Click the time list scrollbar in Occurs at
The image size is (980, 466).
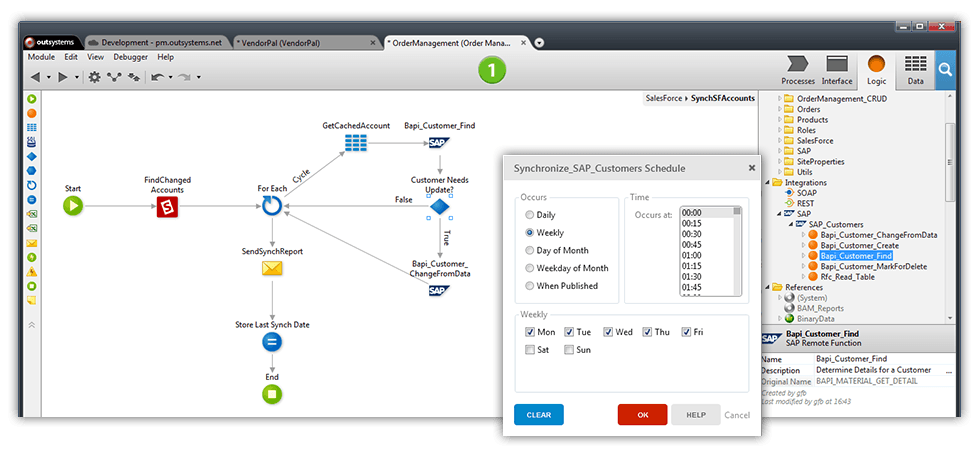pos(737,250)
